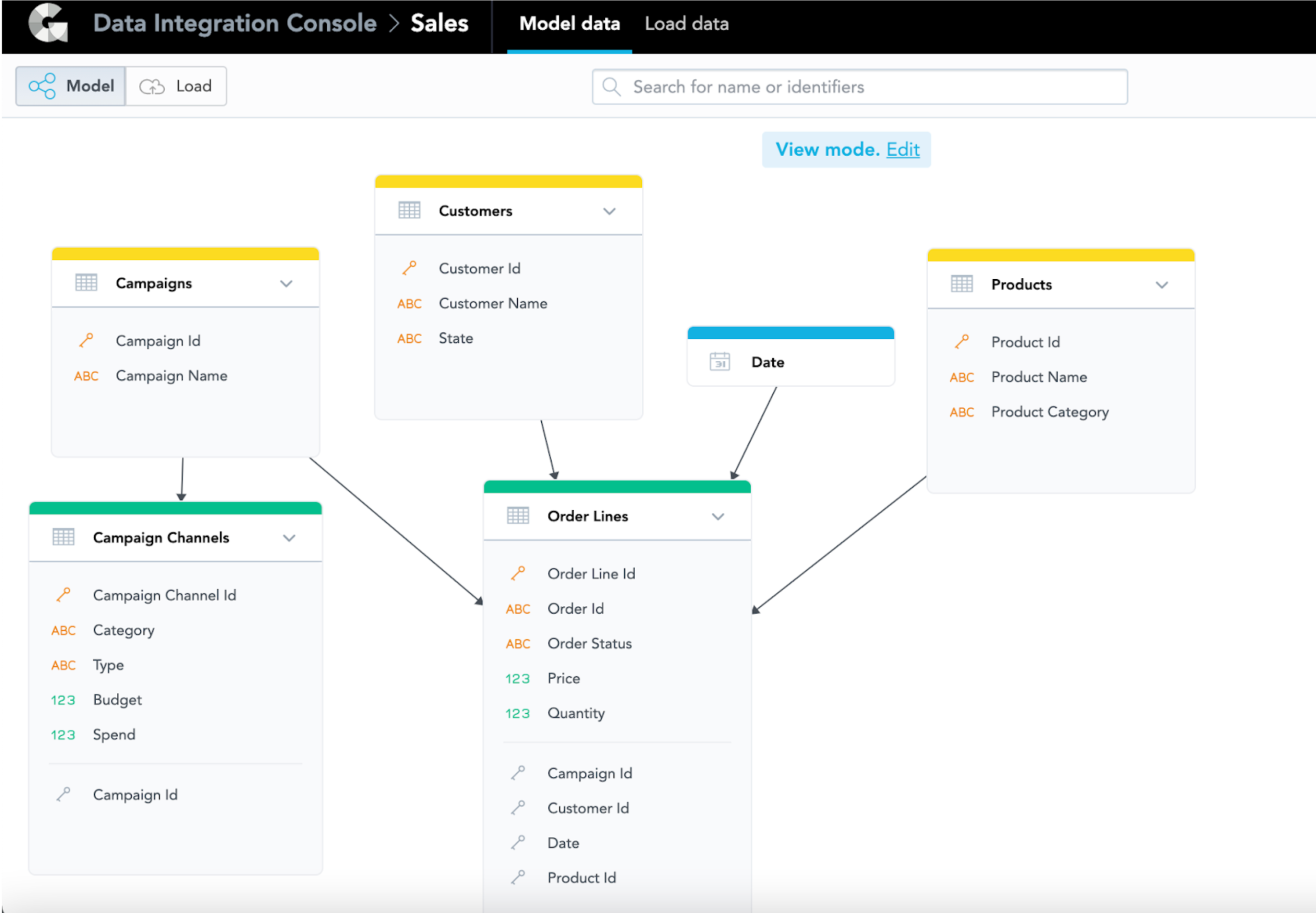
Task: Select the key icon next to Campaign Id in Campaigns
Action: 86,340
